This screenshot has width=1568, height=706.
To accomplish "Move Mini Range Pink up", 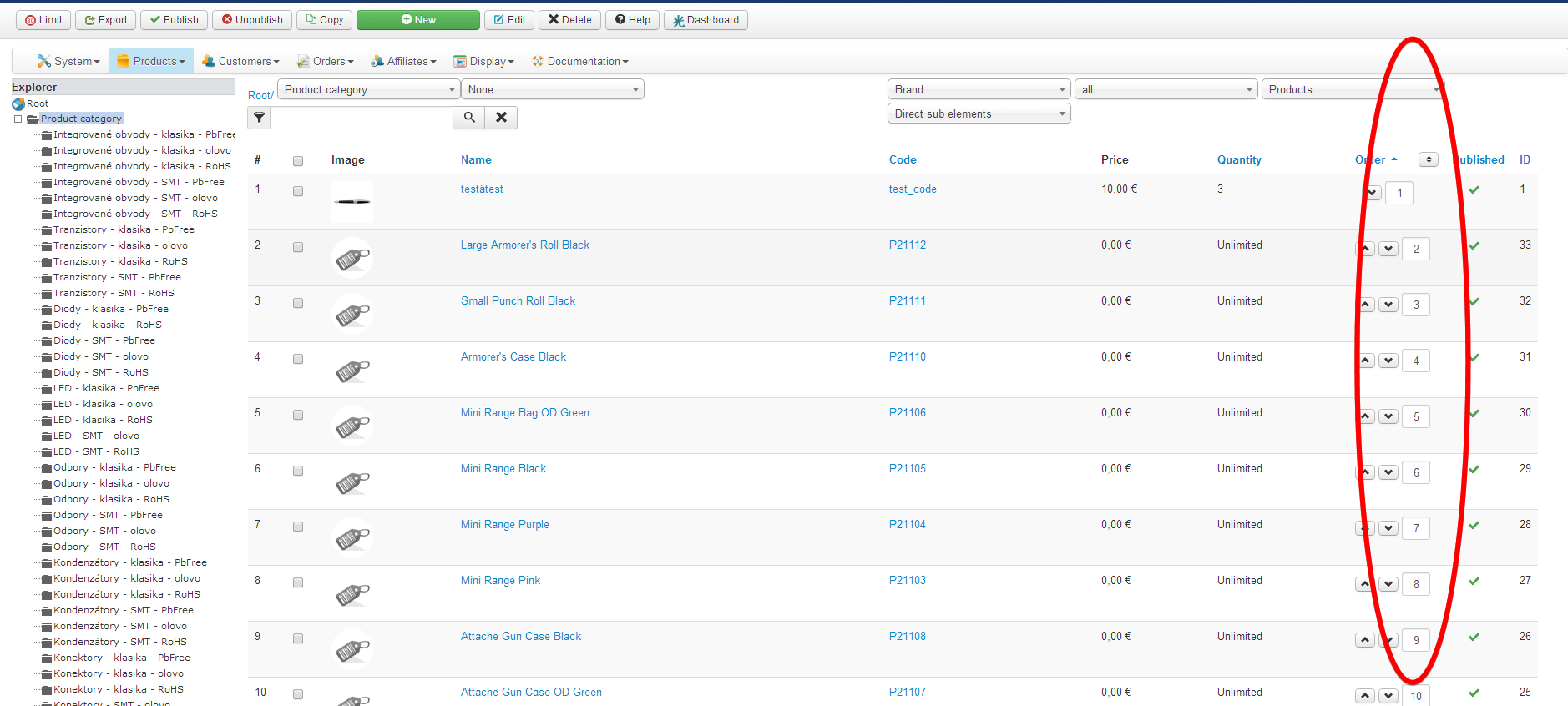I will [x=1365, y=584].
